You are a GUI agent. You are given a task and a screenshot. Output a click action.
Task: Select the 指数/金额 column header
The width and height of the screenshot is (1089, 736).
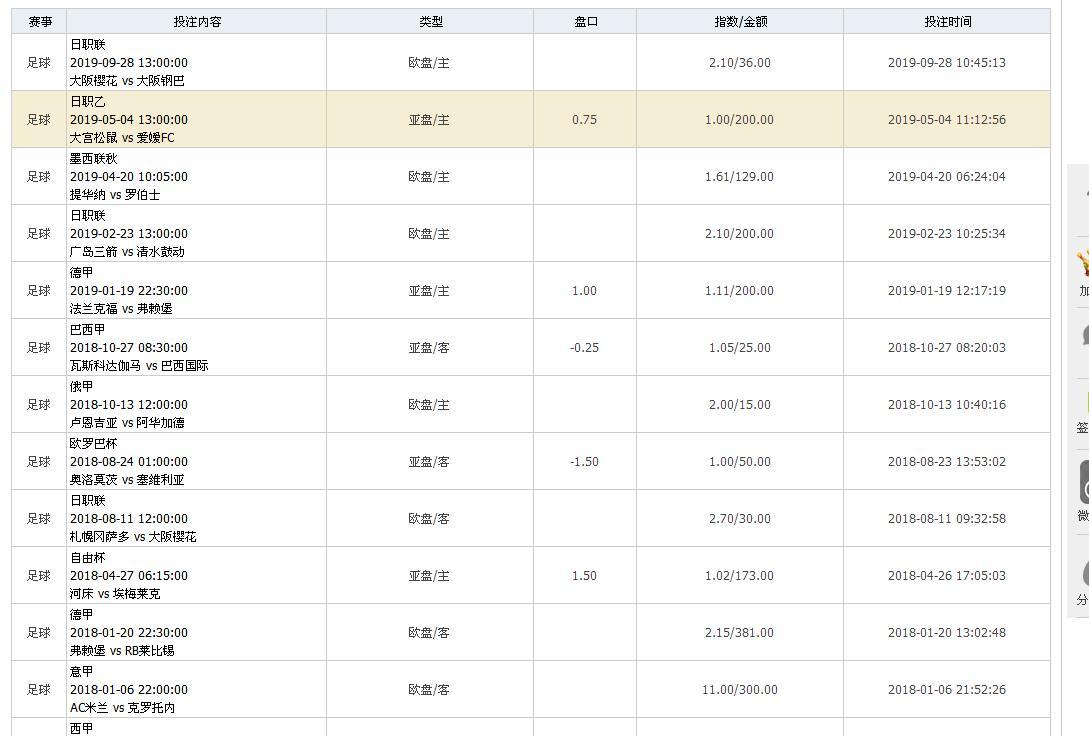click(x=740, y=21)
